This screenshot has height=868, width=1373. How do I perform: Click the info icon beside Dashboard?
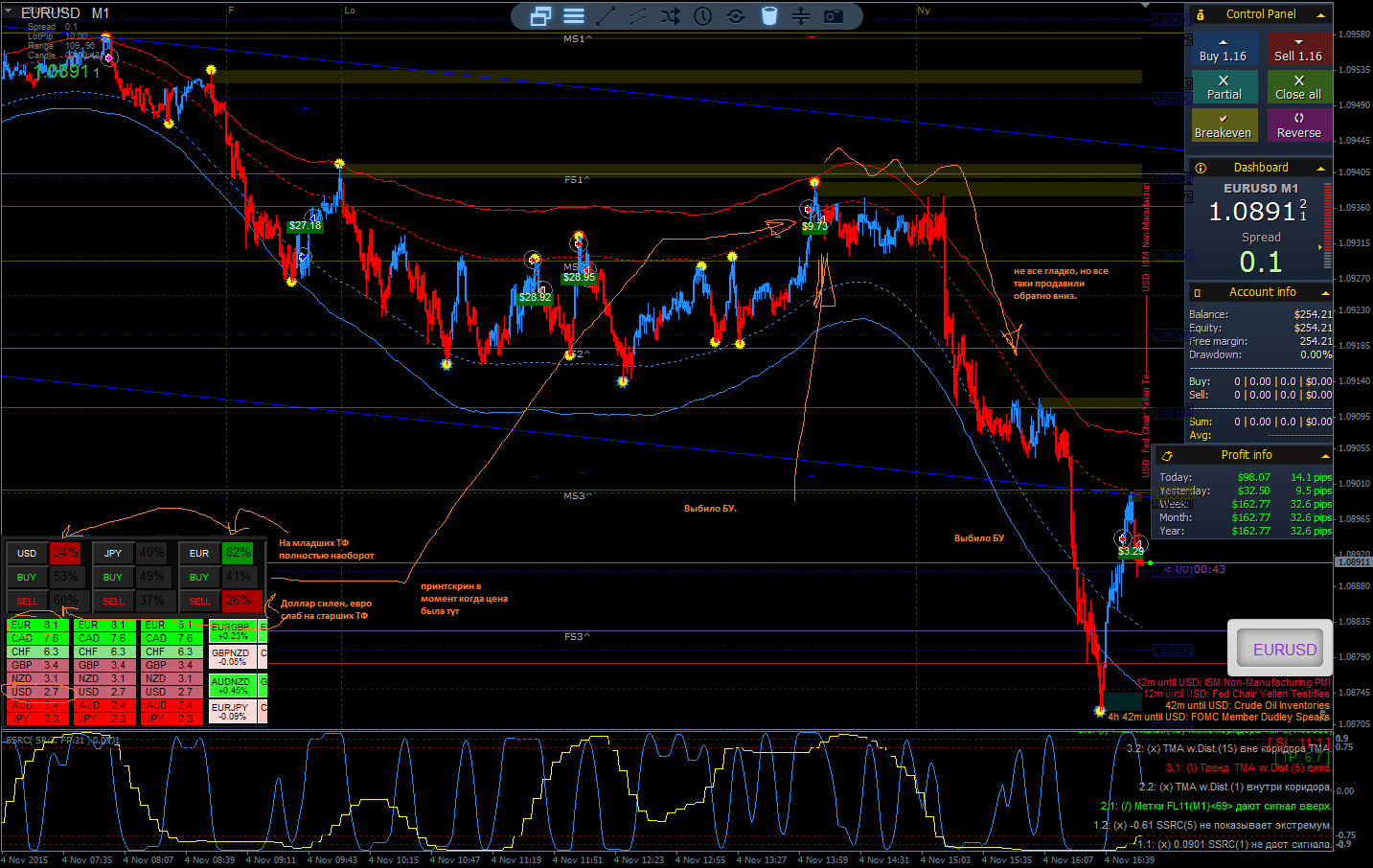[x=1201, y=168]
